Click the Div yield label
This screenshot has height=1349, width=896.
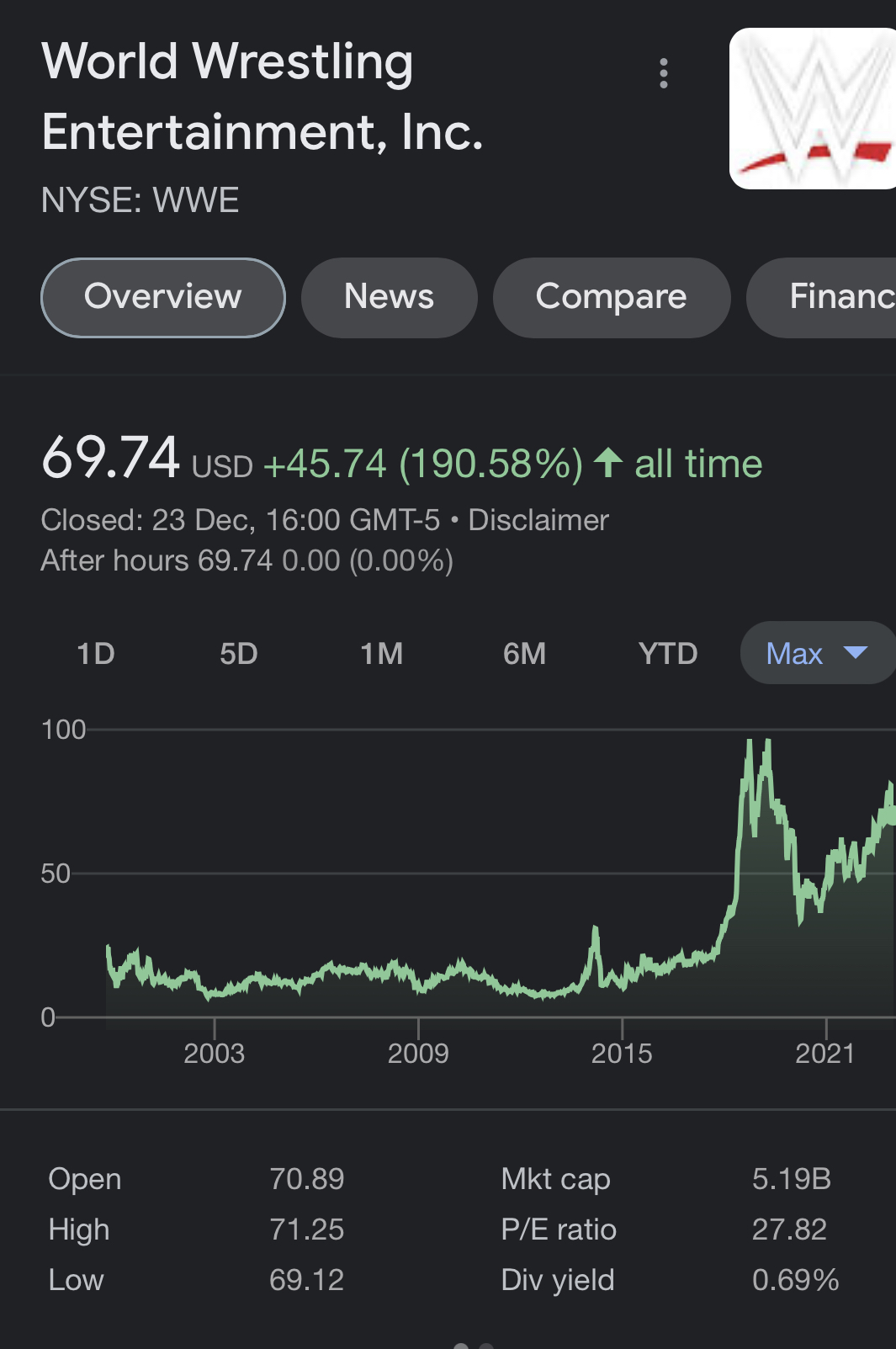pyautogui.click(x=559, y=1281)
